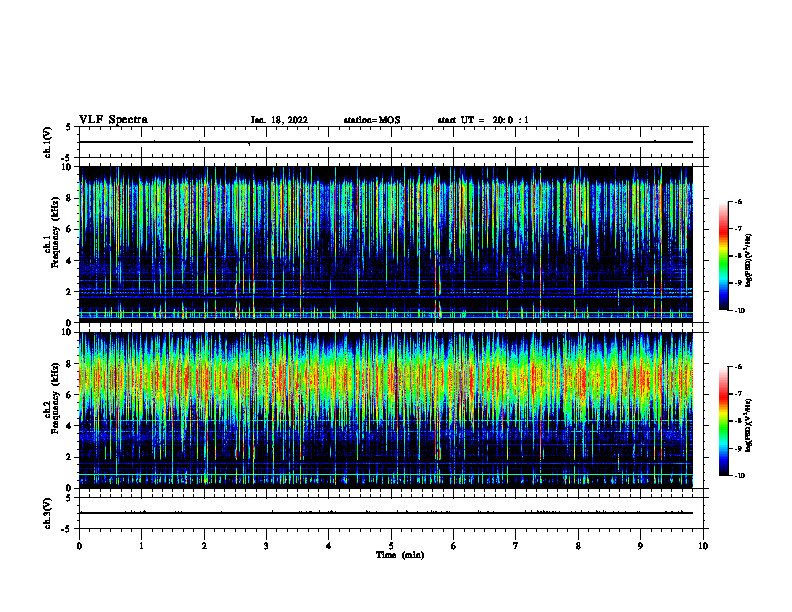Click the '-8' tick on ch.1 colorbar
Image resolution: width=792 pixels, height=612 pixels.
click(x=738, y=256)
